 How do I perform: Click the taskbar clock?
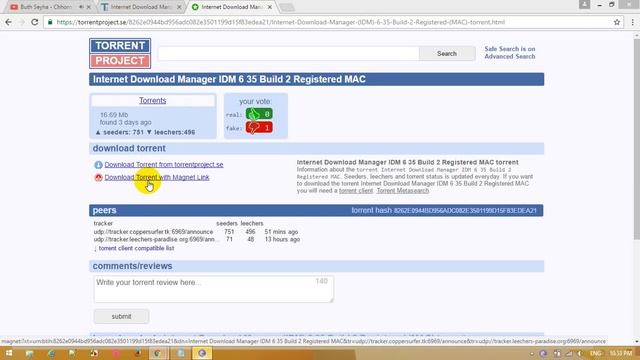click(x=620, y=353)
